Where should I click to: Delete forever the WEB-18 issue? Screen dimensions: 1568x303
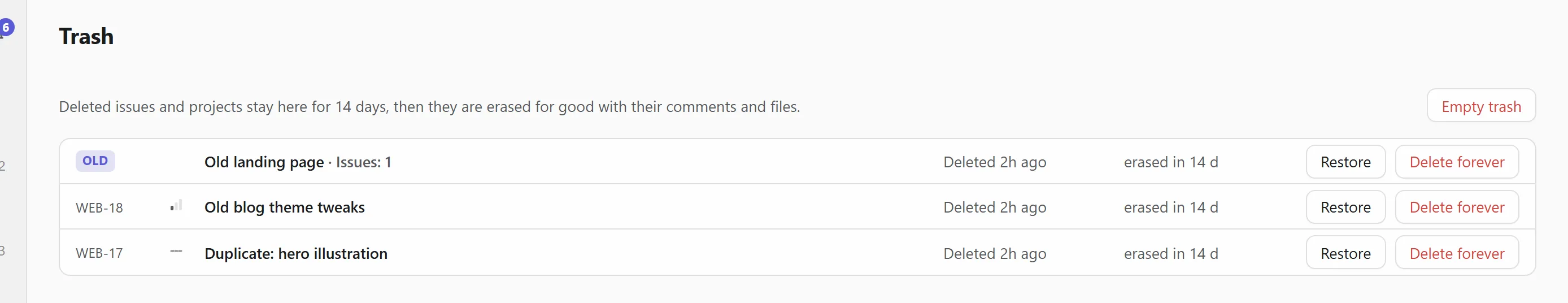[x=1457, y=207]
